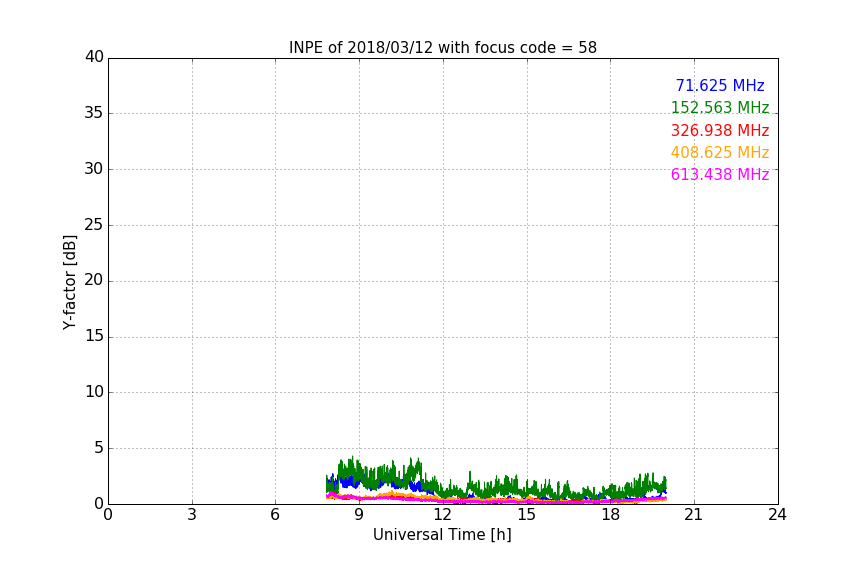Click the y-axis tick label 5
Image resolution: width=864 pixels, height=576 pixels.
[99, 448]
